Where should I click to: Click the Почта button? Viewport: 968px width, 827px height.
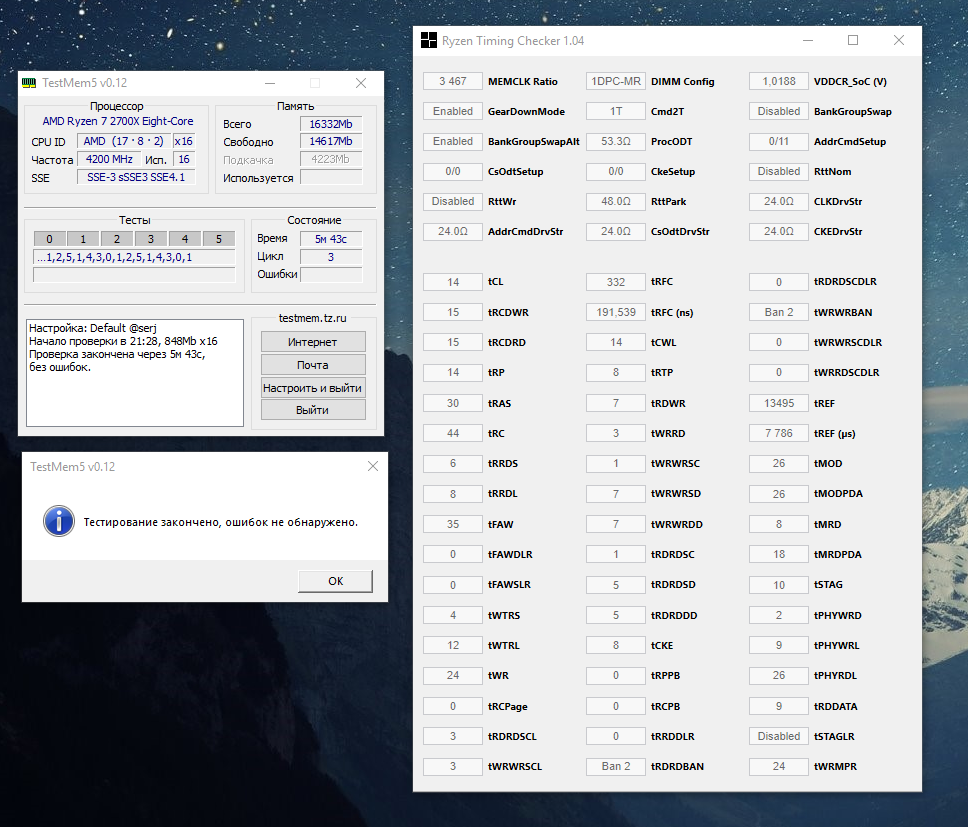(x=313, y=365)
